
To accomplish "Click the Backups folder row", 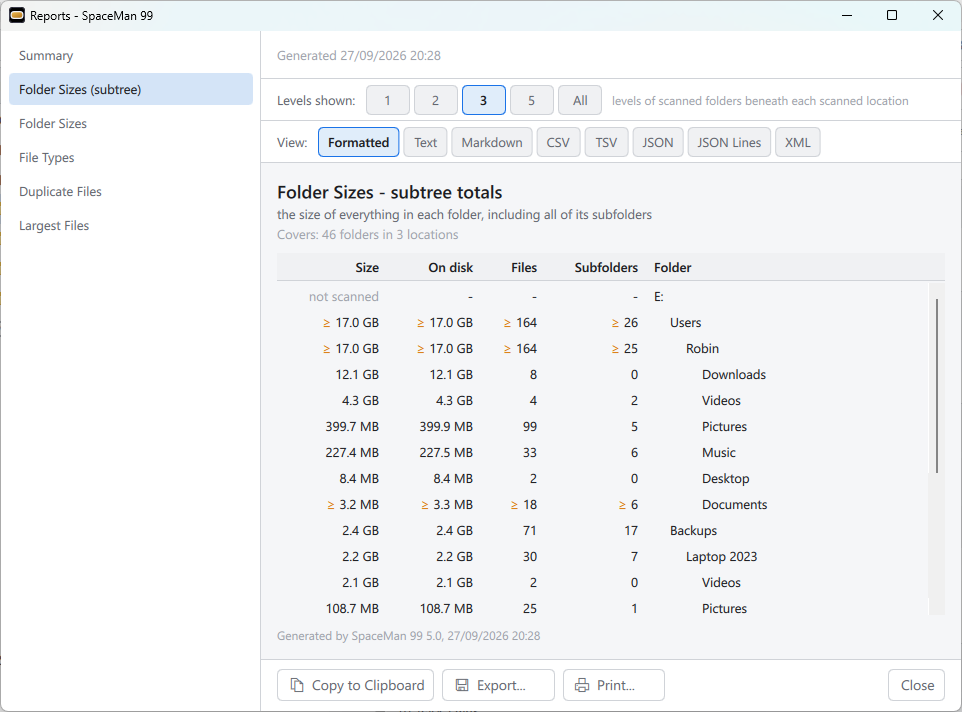I will 603,530.
